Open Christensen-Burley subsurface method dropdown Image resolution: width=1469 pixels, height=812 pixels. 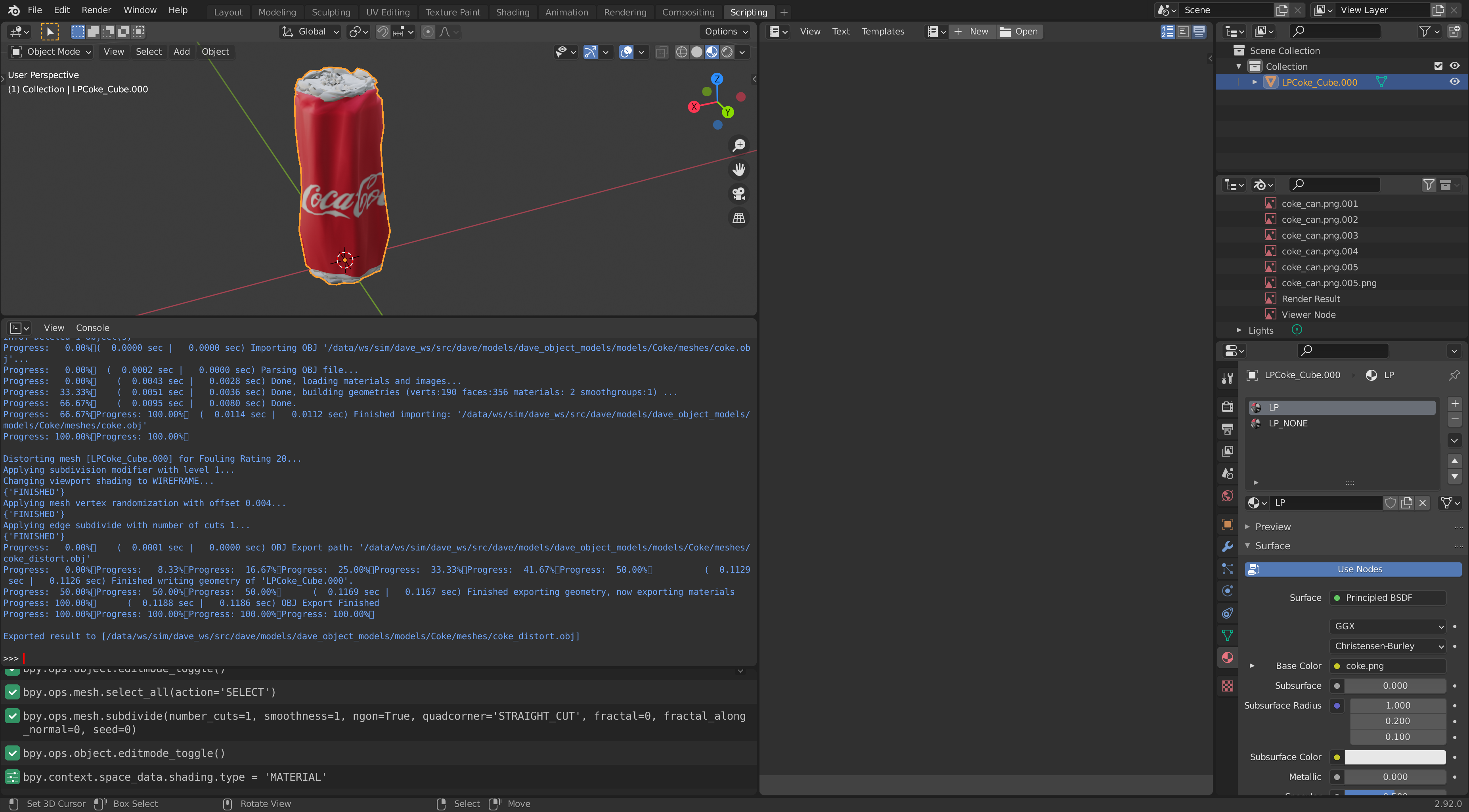[1388, 646]
